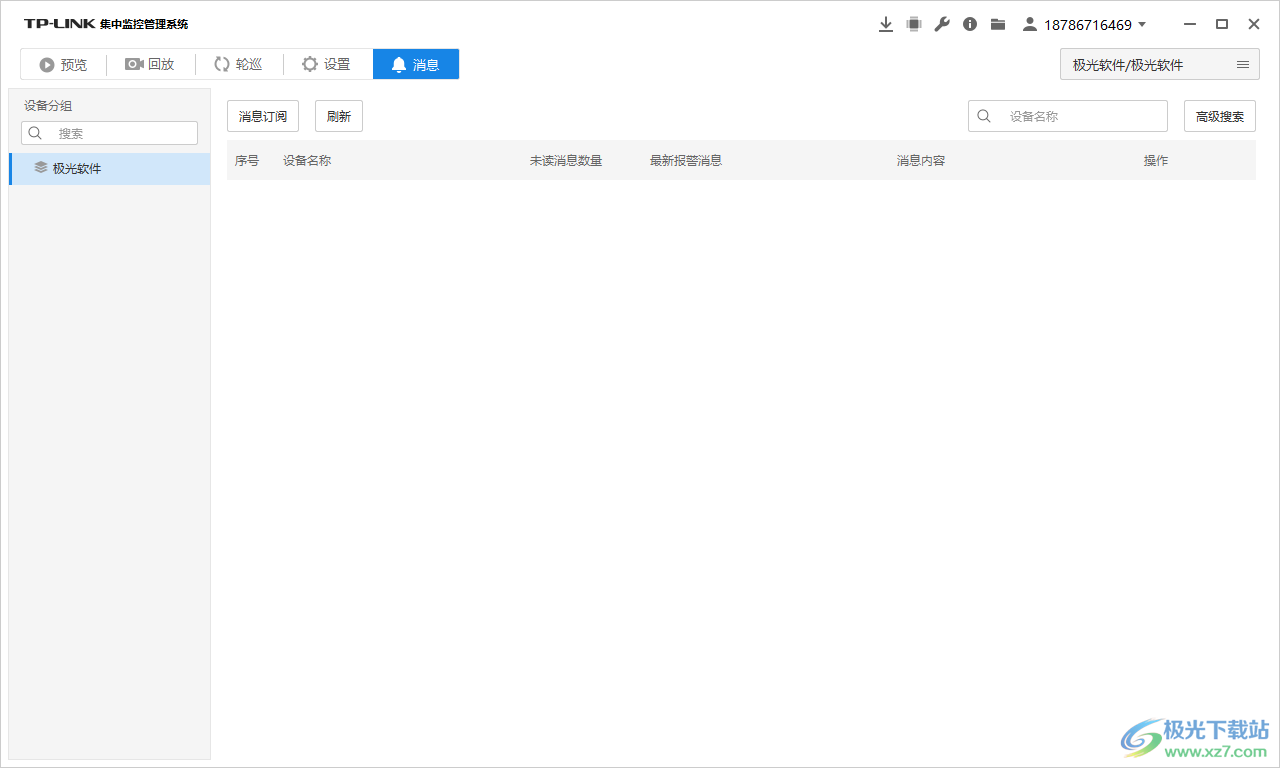Select the download icon in the title bar
Viewport: 1280px width, 768px height.
[x=886, y=23]
